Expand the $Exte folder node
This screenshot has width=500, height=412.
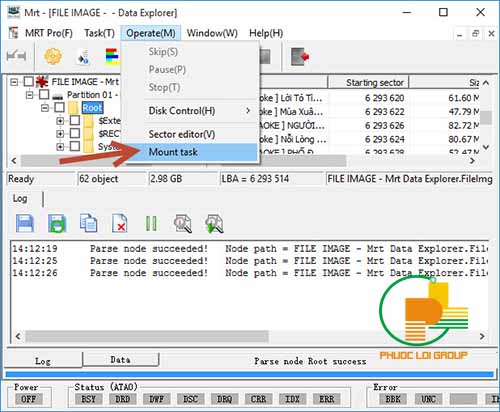(x=60, y=121)
